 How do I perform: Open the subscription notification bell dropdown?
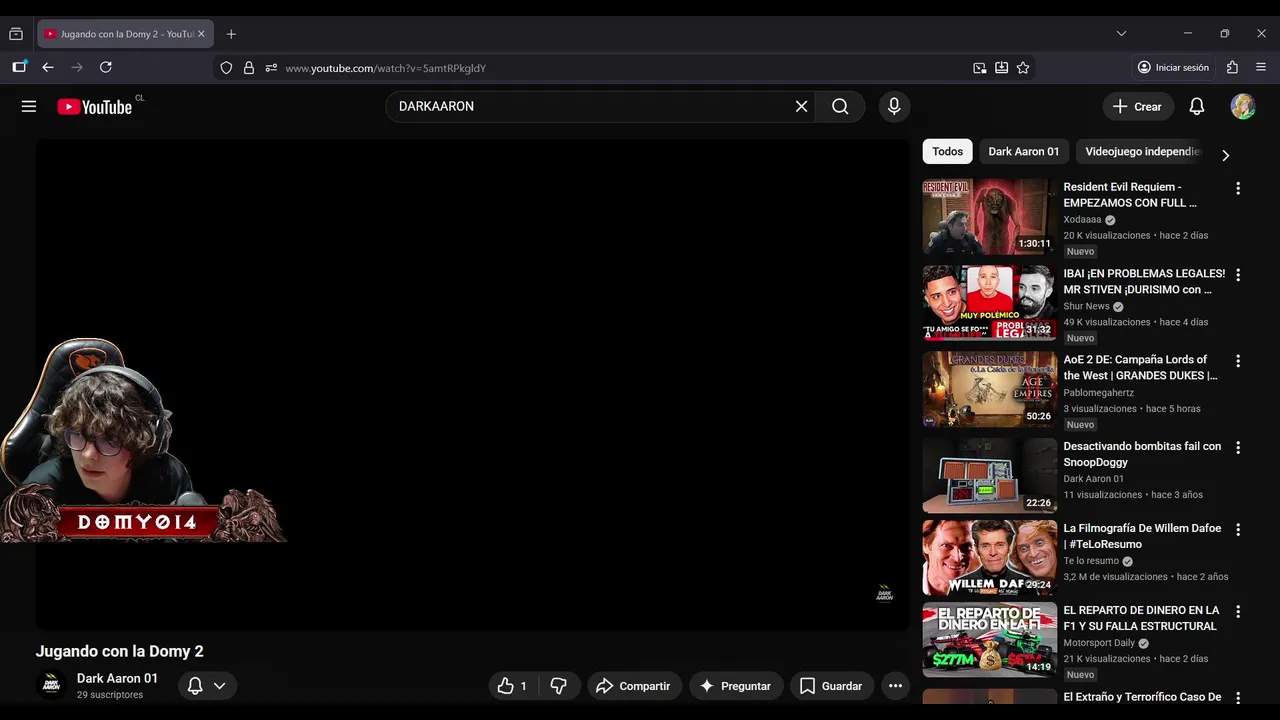point(208,686)
